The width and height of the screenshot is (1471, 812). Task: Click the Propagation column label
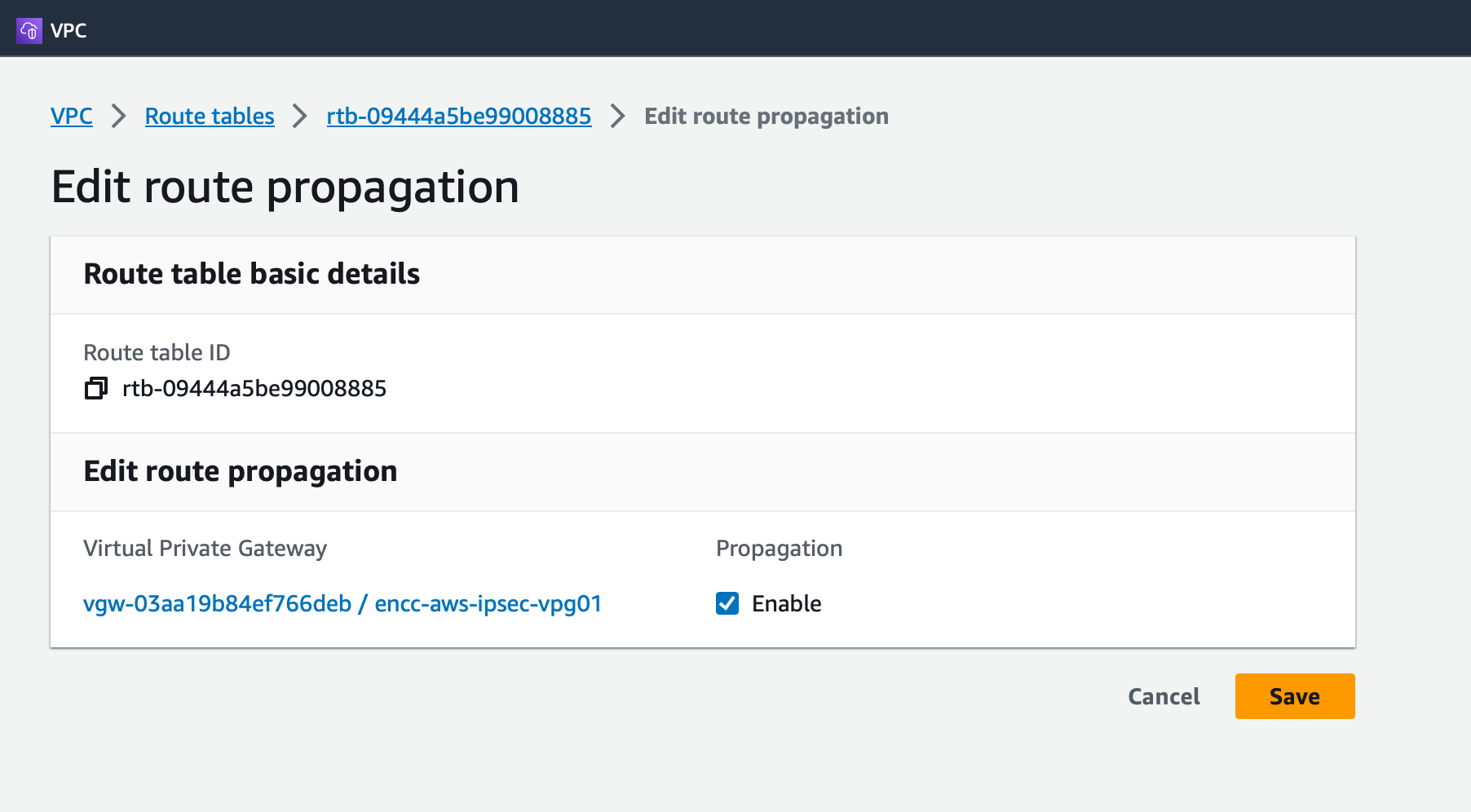click(x=780, y=549)
